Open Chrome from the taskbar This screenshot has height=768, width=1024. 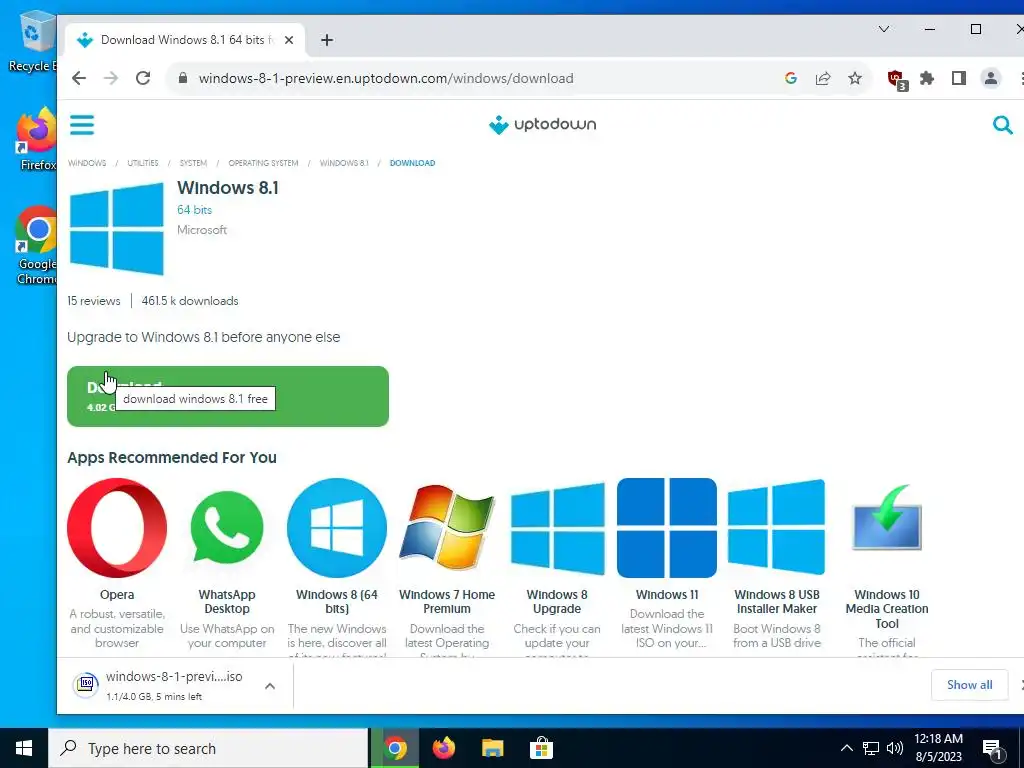tap(395, 748)
